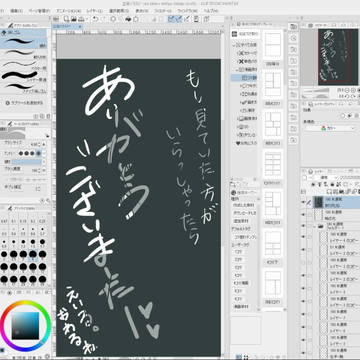The height and width of the screenshot is (360, 360).
Task: Open the 通常 blending mode dropdown
Action: pos(323,177)
